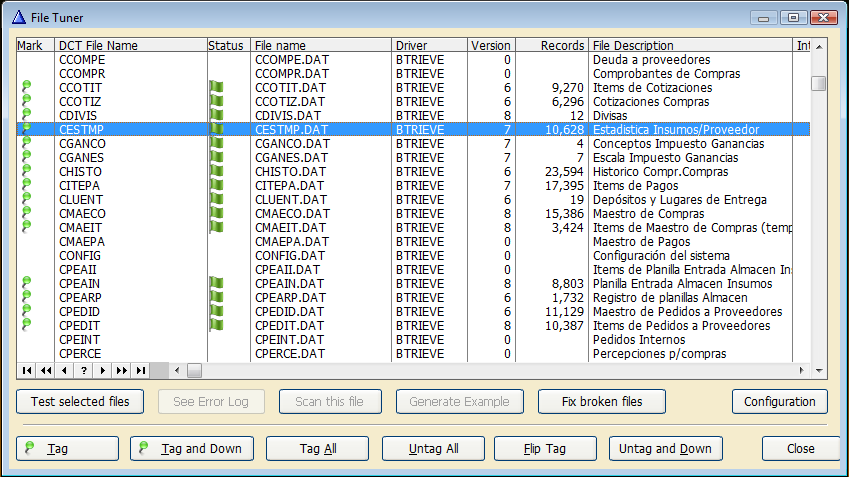This screenshot has height=477, width=849.
Task: Select the CMAEPA row name
Action: coord(82,241)
